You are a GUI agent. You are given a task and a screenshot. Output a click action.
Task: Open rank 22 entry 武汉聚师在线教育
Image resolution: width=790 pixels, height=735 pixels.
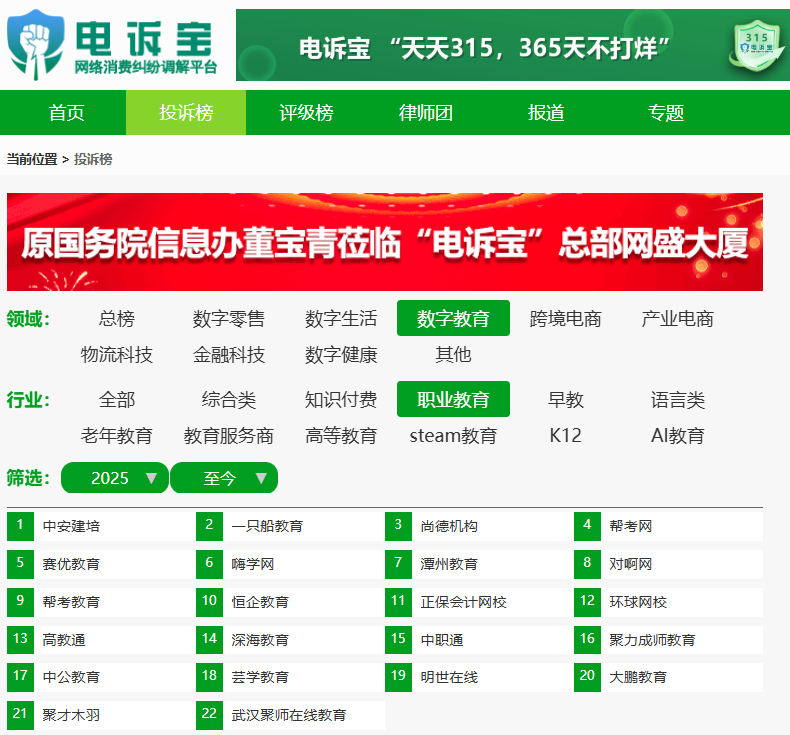[289, 715]
